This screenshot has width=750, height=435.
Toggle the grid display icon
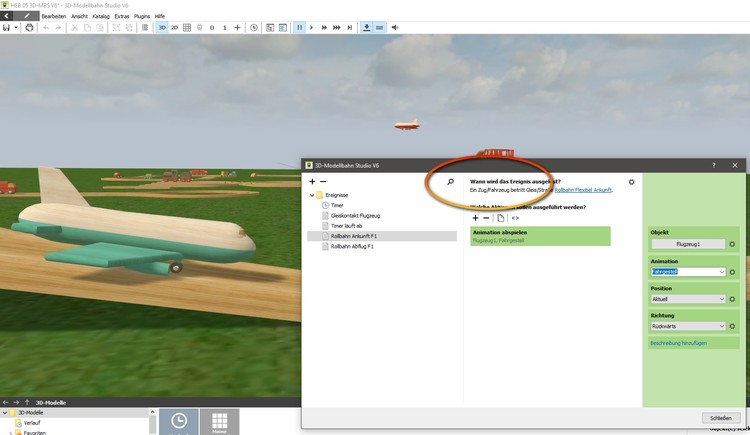[x=187, y=28]
